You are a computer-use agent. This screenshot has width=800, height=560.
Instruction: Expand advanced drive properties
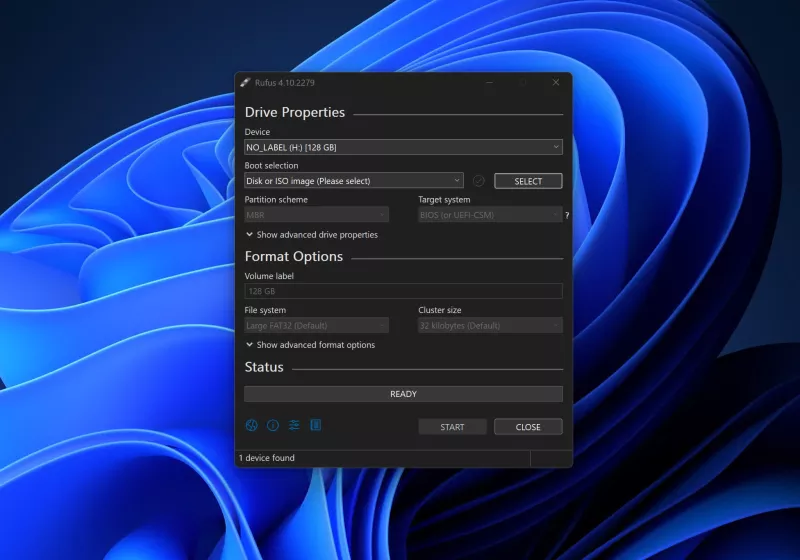click(312, 235)
